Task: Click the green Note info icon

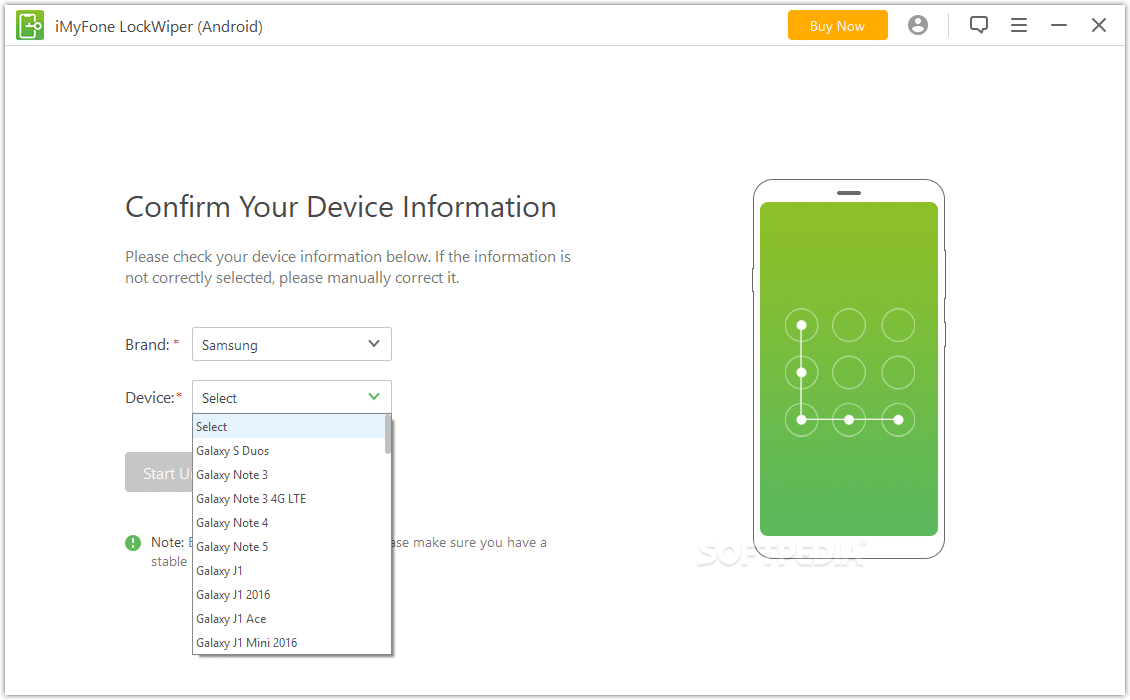Action: pos(133,543)
